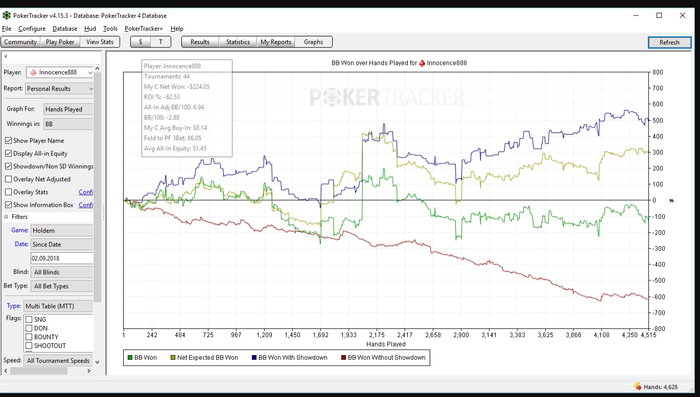The image size is (700, 397).
Task: Toggle Show Player Name checkbox
Action: pos(8,140)
